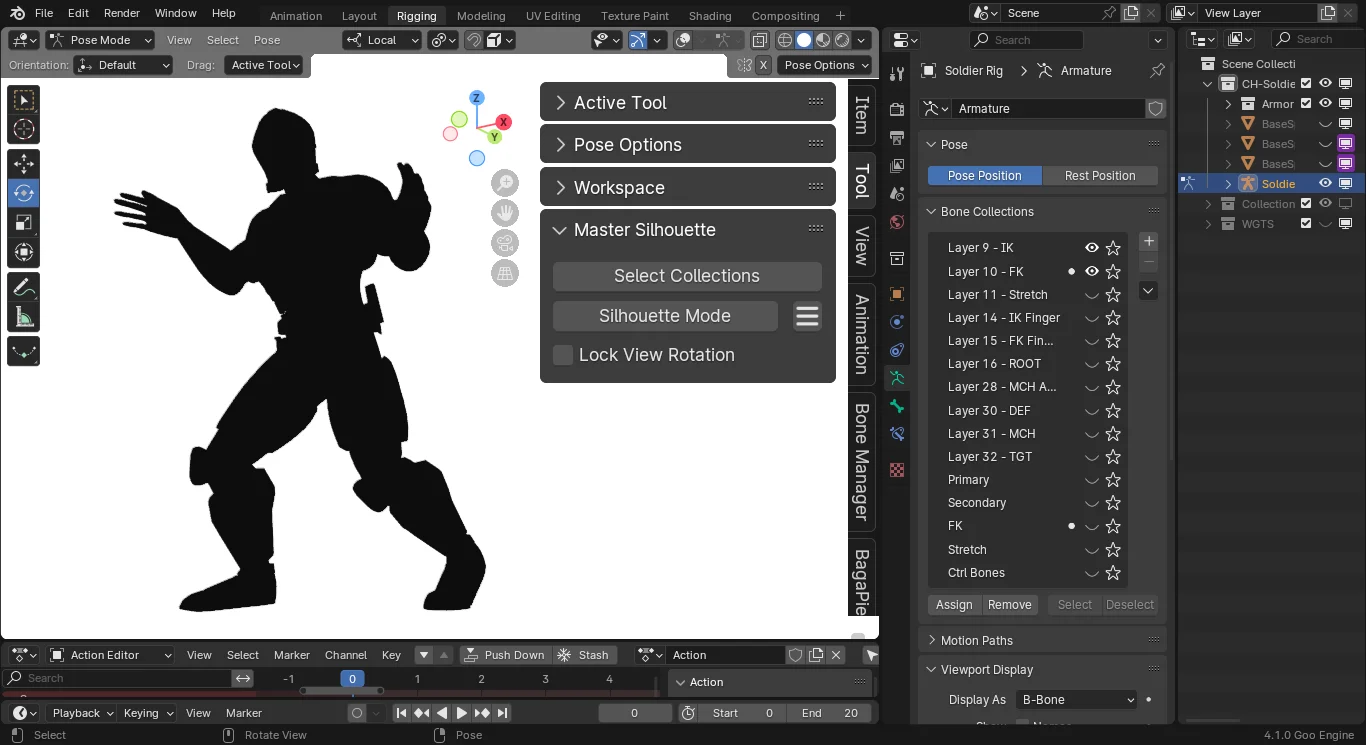Switch armature to Rest Position

(1099, 176)
